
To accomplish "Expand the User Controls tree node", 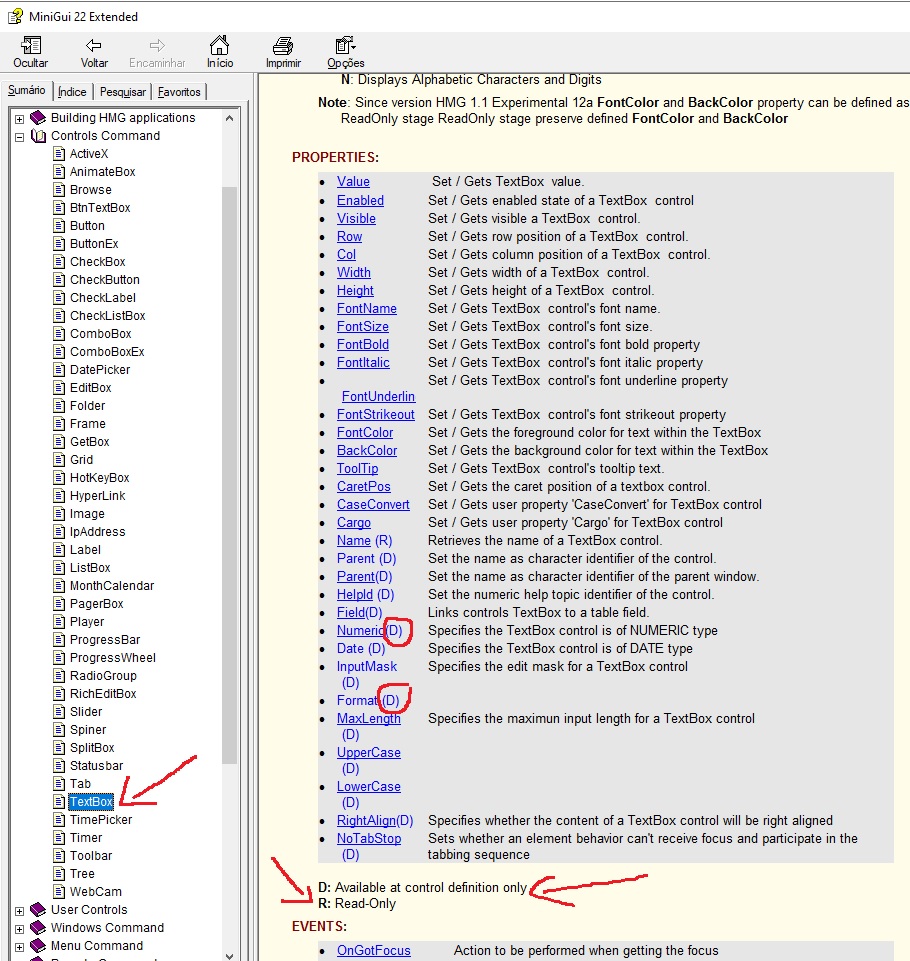I will (19, 910).
